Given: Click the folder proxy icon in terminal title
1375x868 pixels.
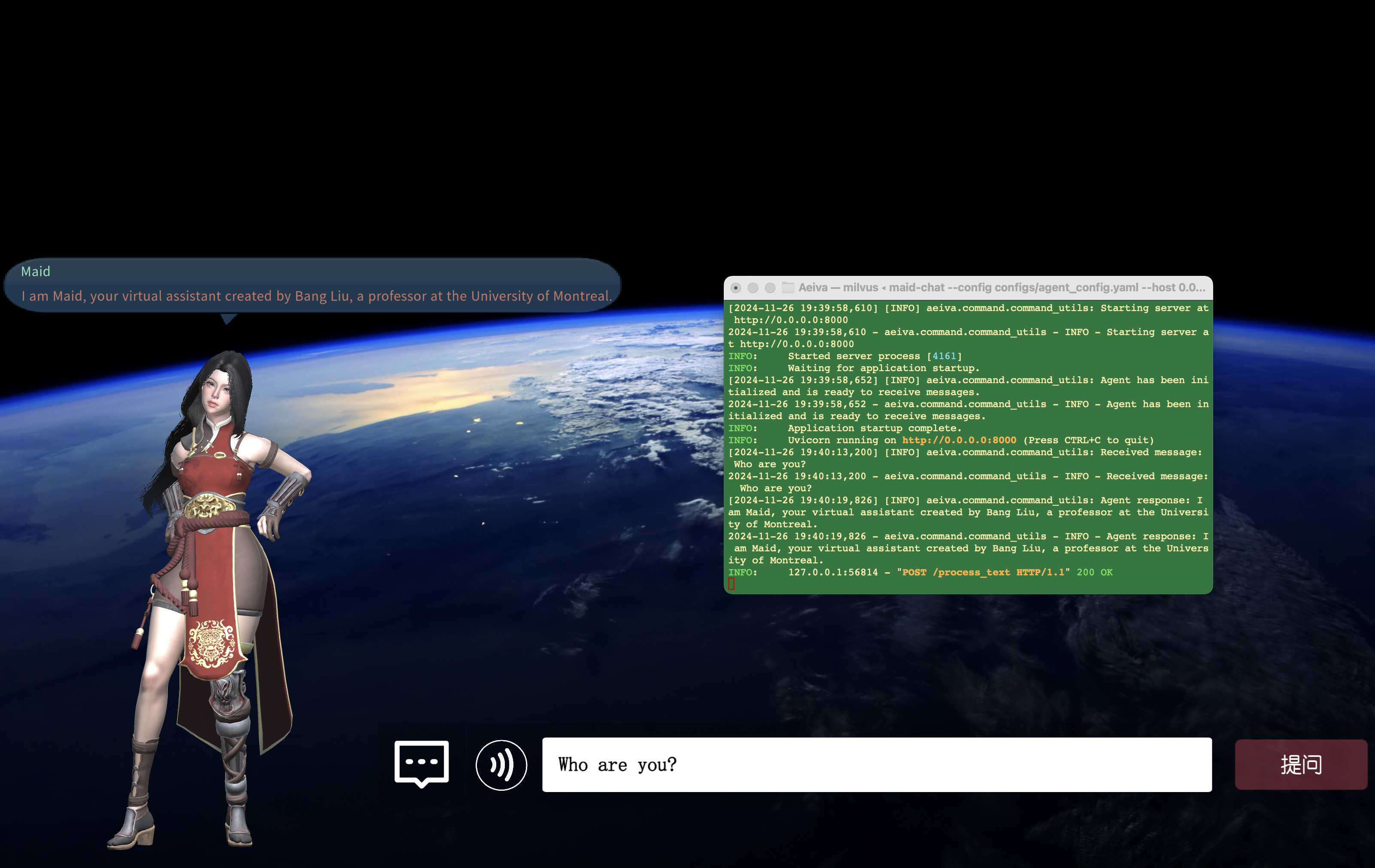Looking at the screenshot, I should (788, 287).
